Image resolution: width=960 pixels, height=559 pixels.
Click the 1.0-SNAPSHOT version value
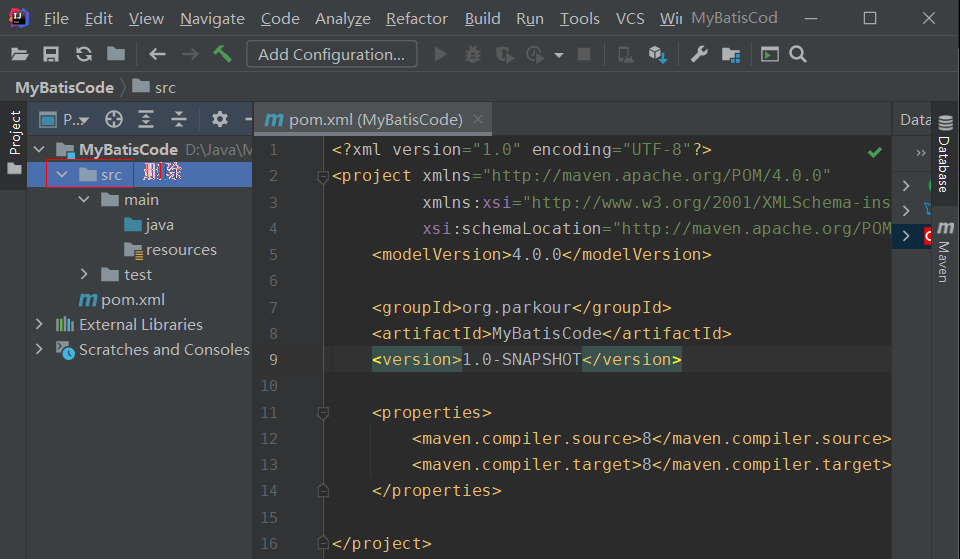pos(521,359)
